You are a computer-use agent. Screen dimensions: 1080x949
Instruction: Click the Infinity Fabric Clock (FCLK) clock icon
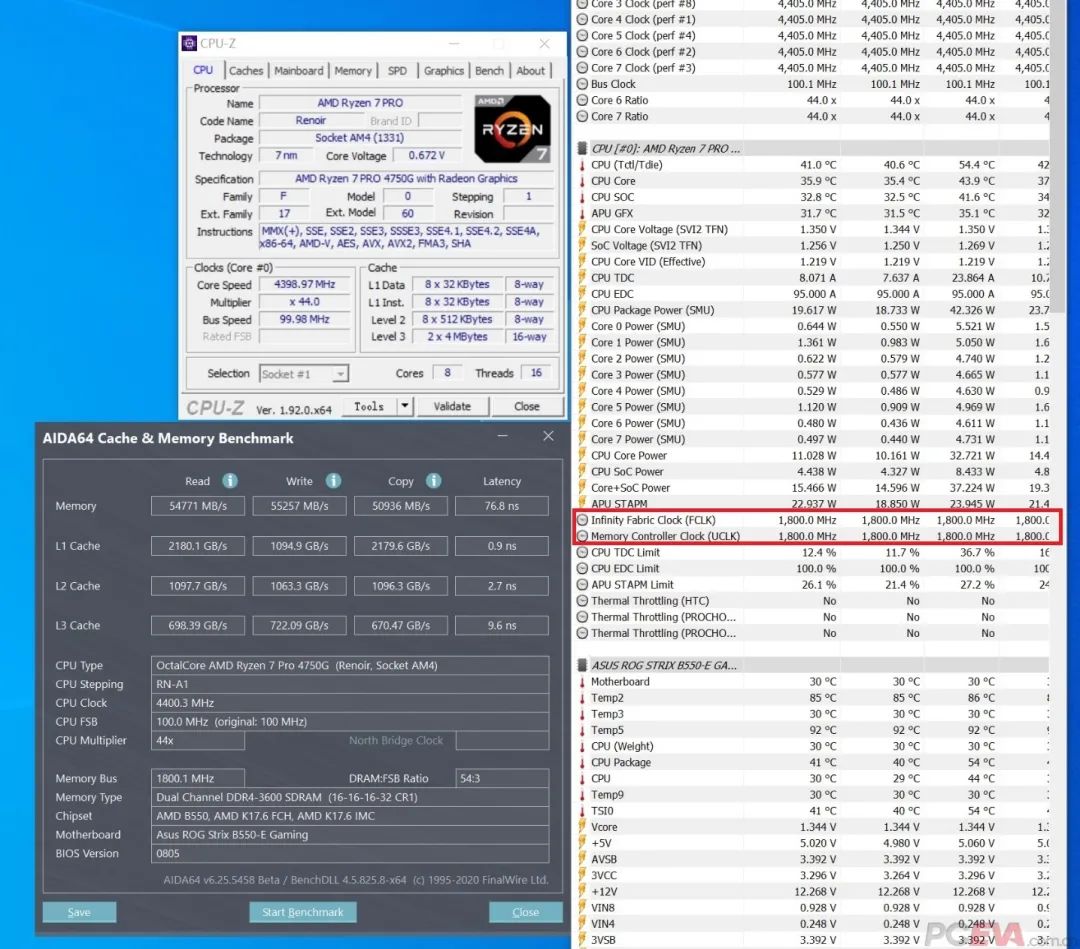pyautogui.click(x=583, y=520)
